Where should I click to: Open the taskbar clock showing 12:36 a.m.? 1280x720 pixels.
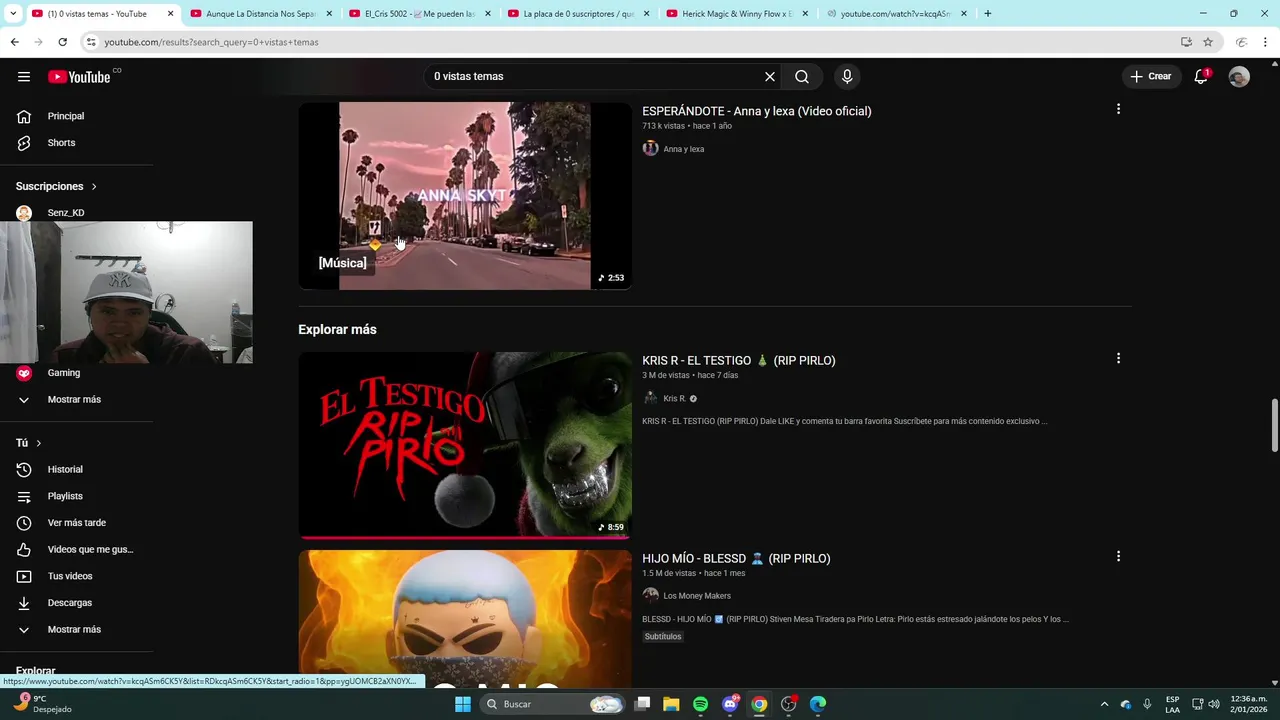1249,704
